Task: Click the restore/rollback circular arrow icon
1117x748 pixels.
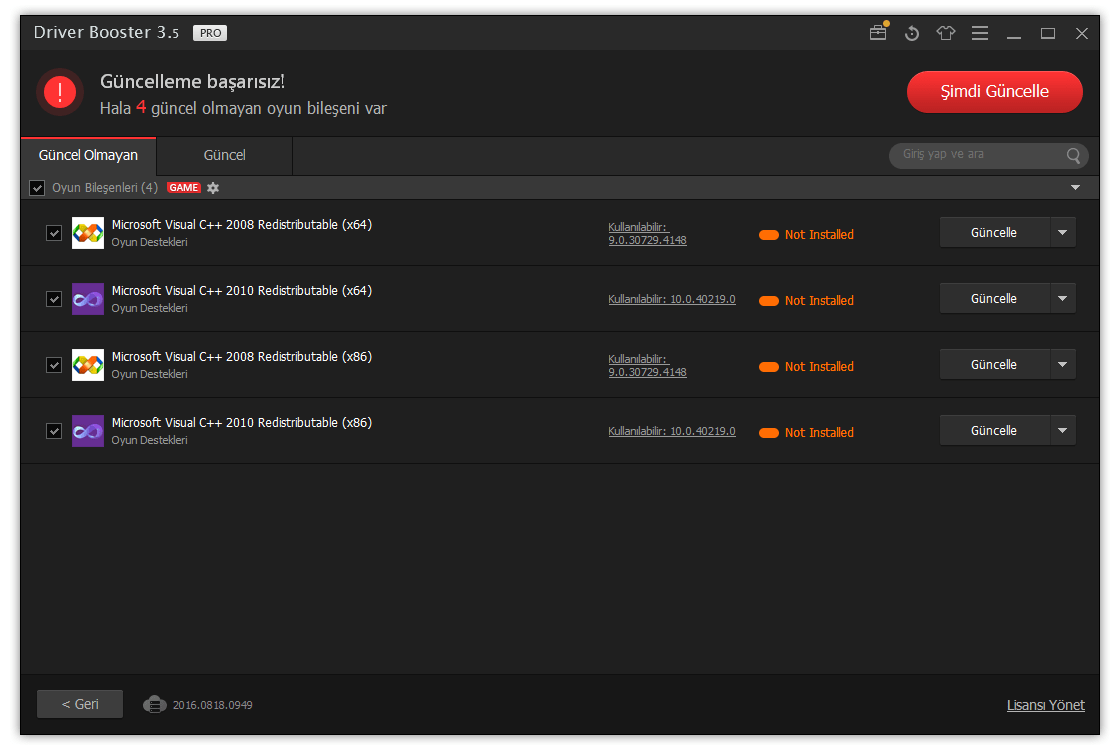Action: (912, 33)
